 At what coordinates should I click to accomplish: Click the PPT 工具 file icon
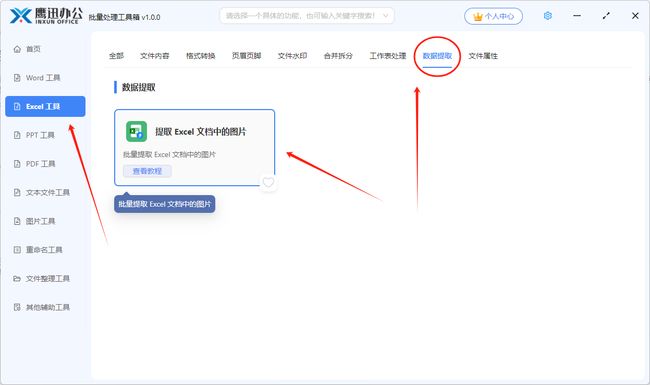pos(17,135)
